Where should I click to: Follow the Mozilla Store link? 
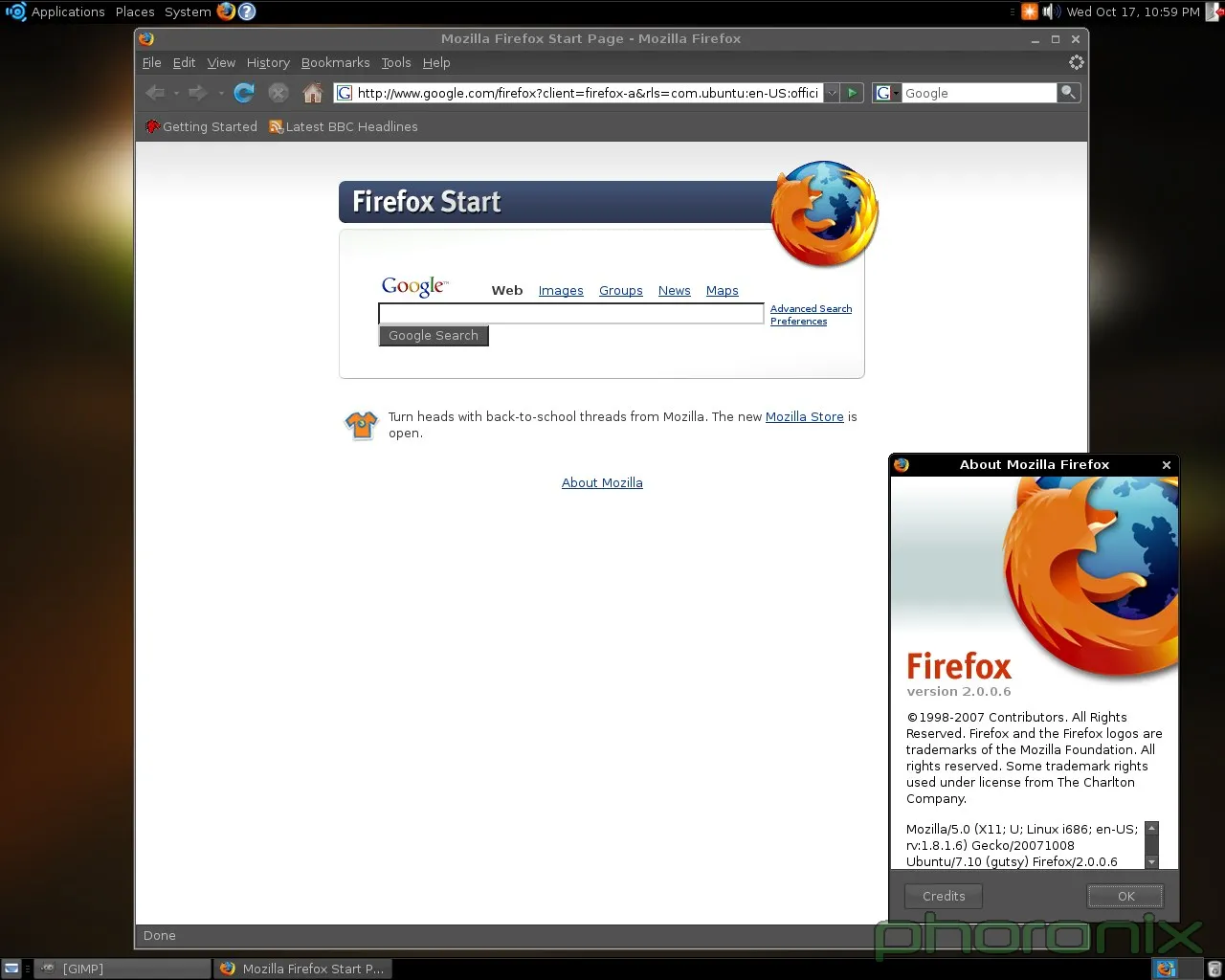point(805,416)
